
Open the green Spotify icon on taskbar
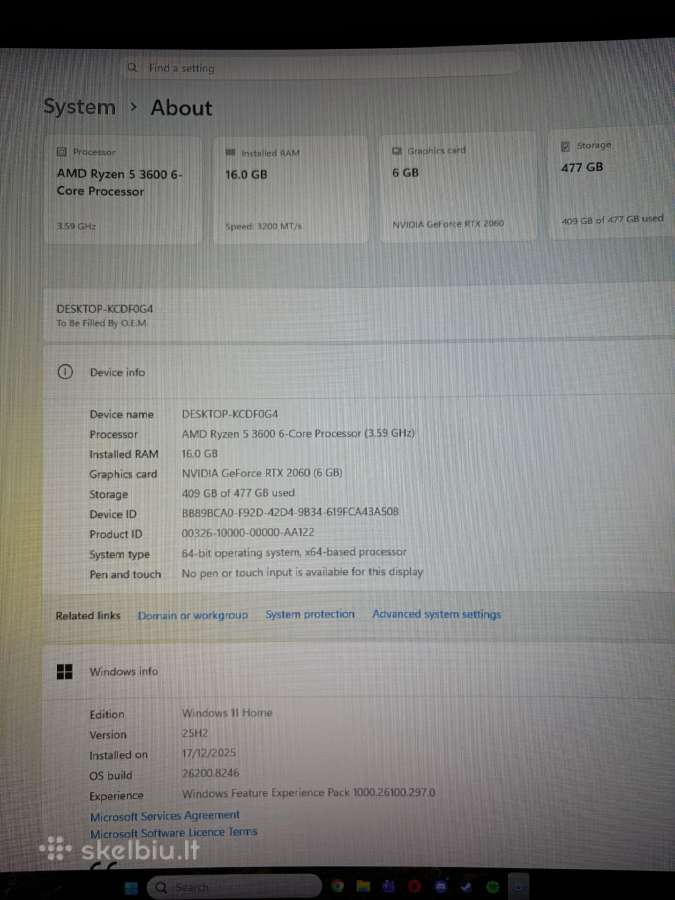point(493,887)
